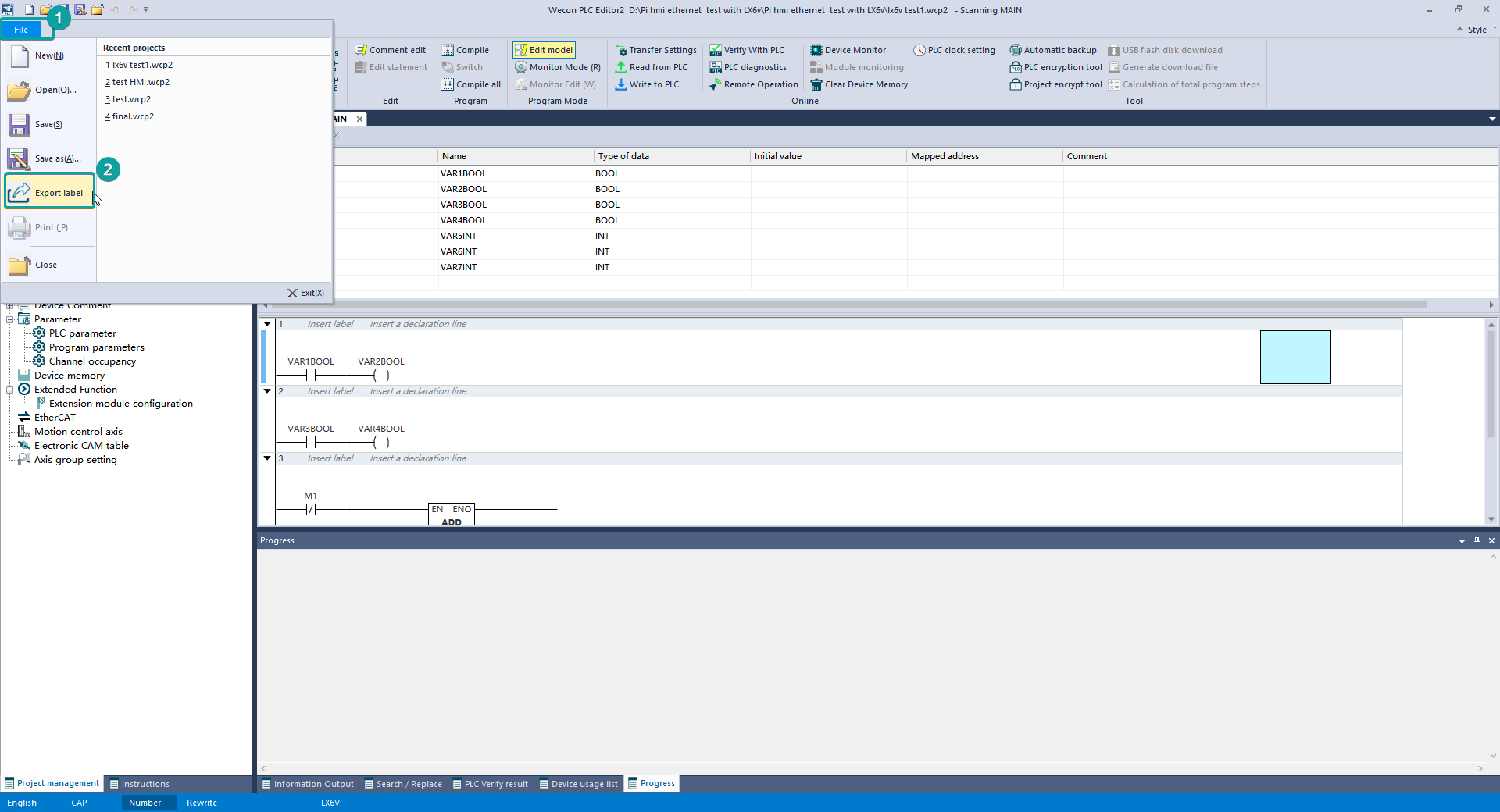Open PLC diagnostics
The height and width of the screenshot is (812, 1500).
(748, 67)
